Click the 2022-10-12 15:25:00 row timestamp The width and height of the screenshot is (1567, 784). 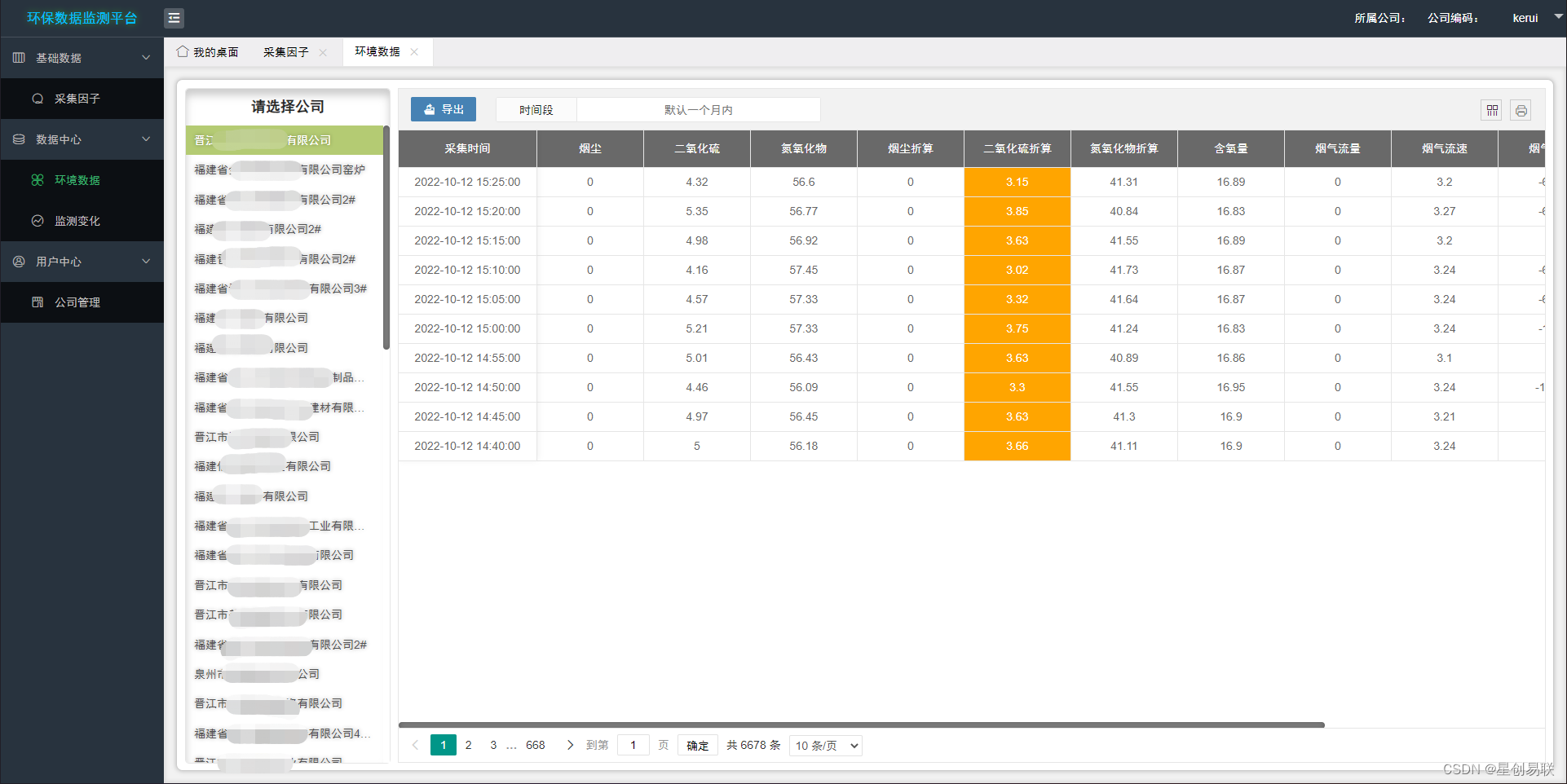467,182
